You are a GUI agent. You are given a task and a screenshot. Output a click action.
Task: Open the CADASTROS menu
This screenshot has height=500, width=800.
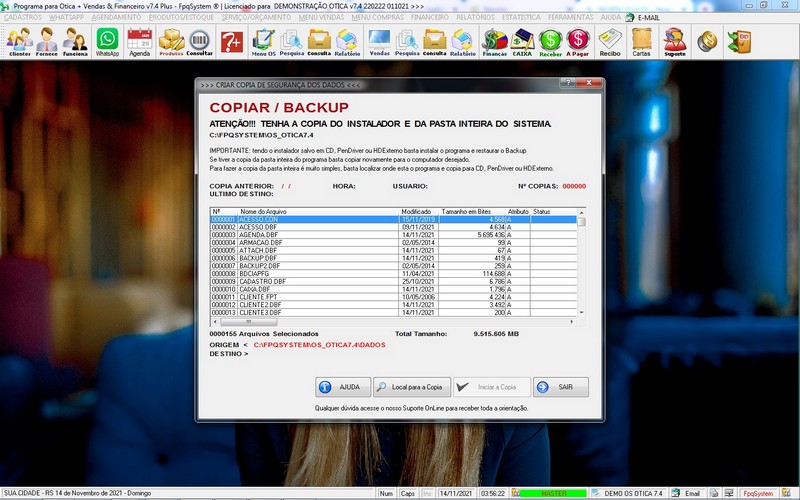(22, 17)
